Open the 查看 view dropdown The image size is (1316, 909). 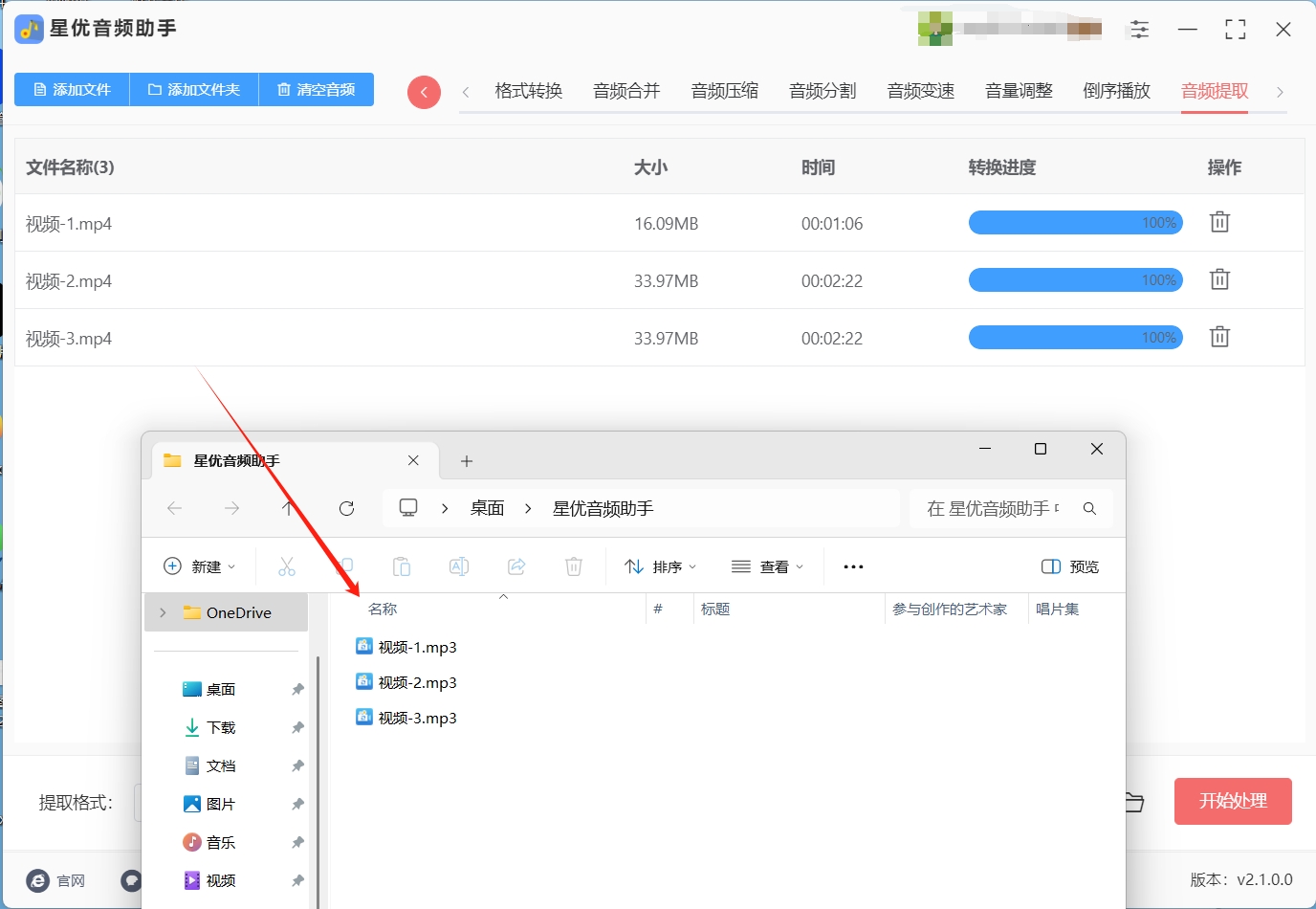[768, 566]
